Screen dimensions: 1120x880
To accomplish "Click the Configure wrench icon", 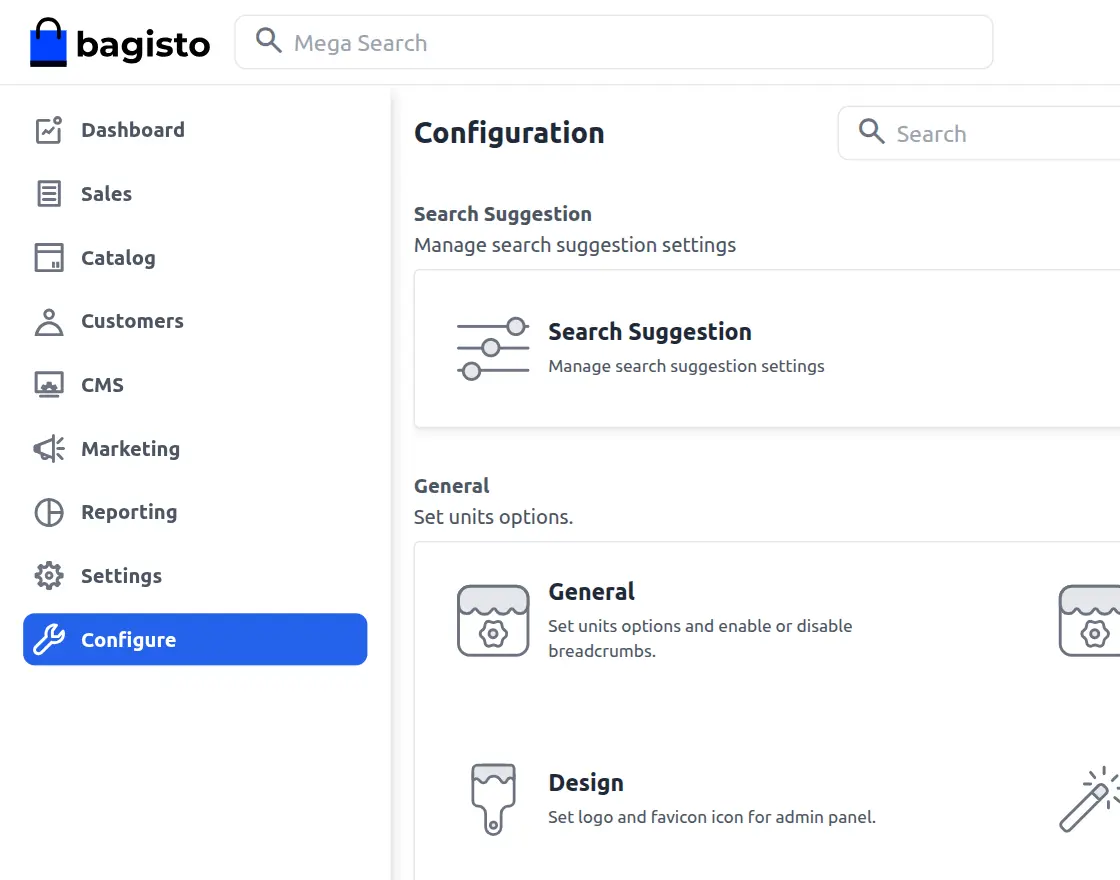I will pyautogui.click(x=47, y=639).
